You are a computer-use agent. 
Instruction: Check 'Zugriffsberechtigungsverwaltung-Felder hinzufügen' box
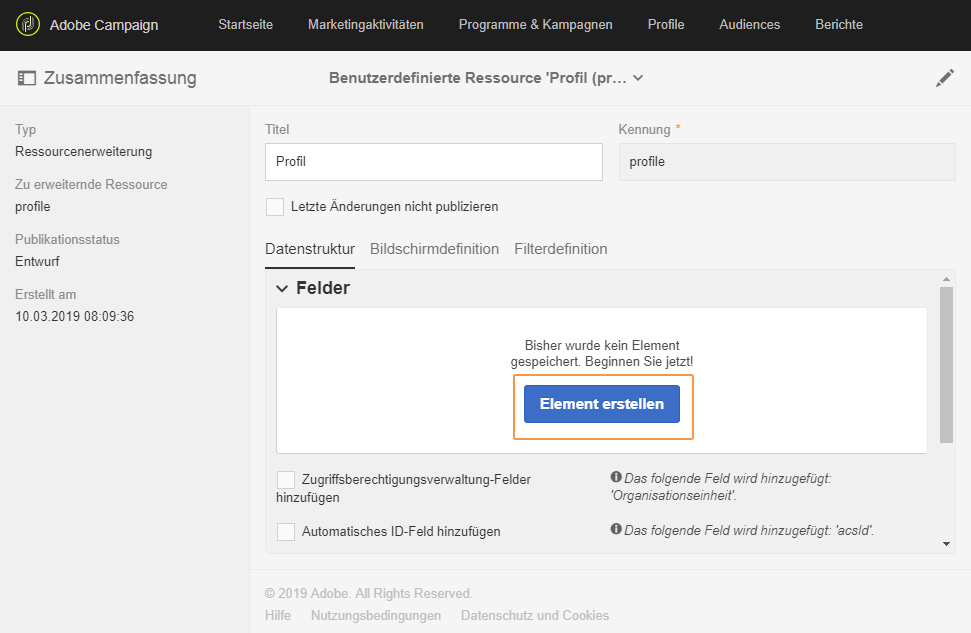286,479
